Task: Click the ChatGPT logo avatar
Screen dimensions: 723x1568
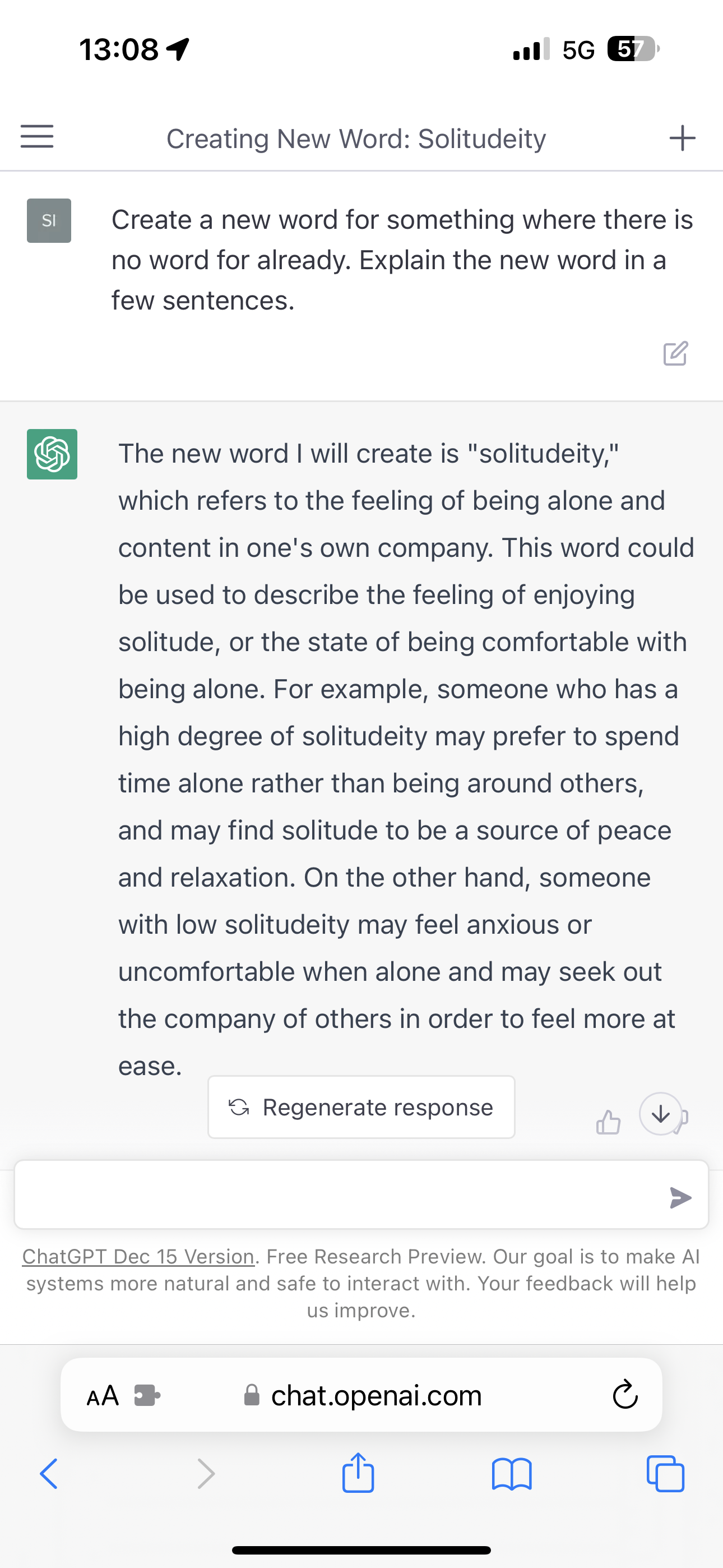Action: coord(52,454)
